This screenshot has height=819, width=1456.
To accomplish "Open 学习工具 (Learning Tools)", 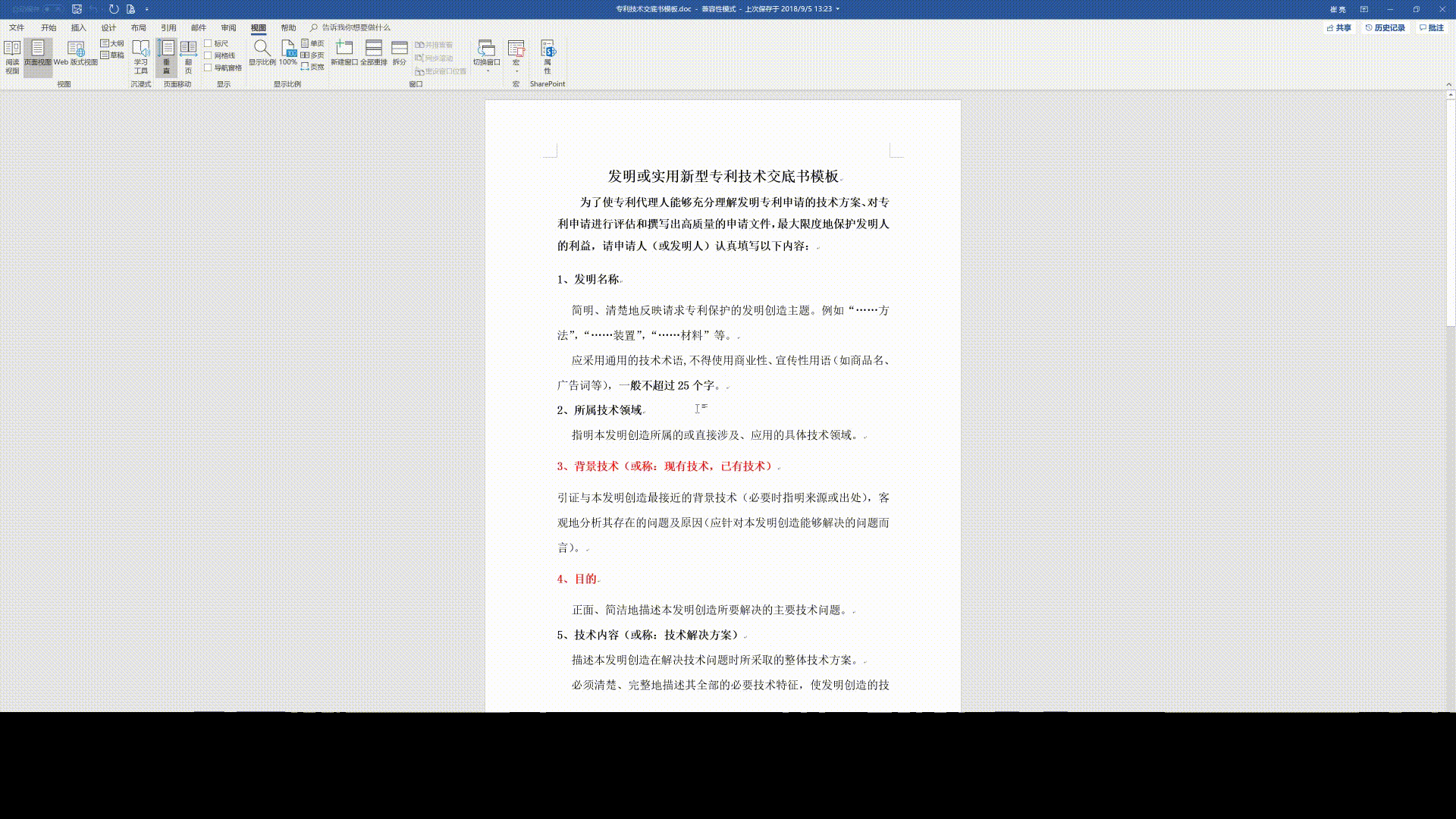I will 141,57.
